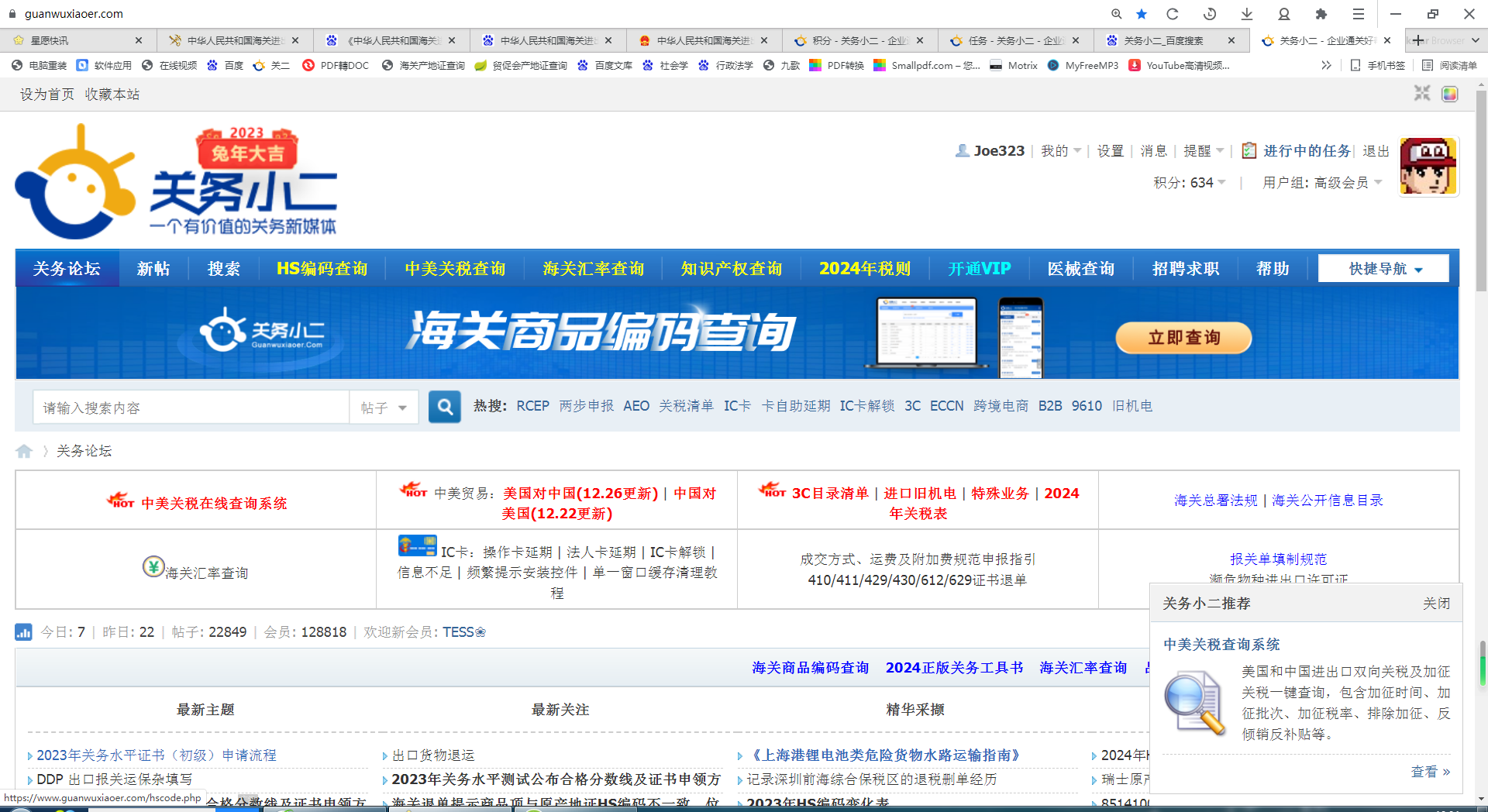Screen dimensions: 1488x812
Task: Click the yen exchange rate icon
Action: (x=153, y=566)
